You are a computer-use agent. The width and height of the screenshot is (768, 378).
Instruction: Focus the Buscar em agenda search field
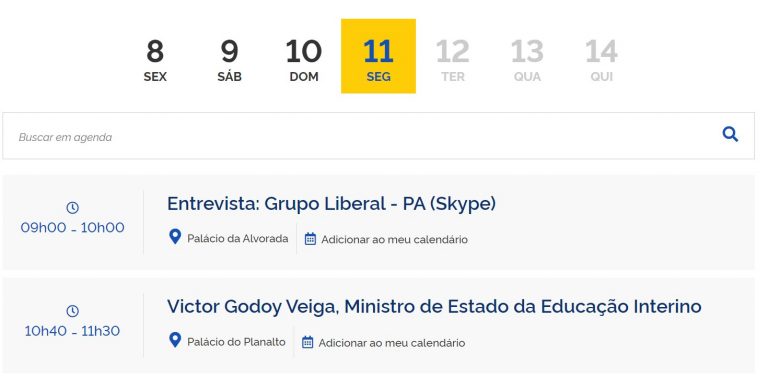[379, 136]
